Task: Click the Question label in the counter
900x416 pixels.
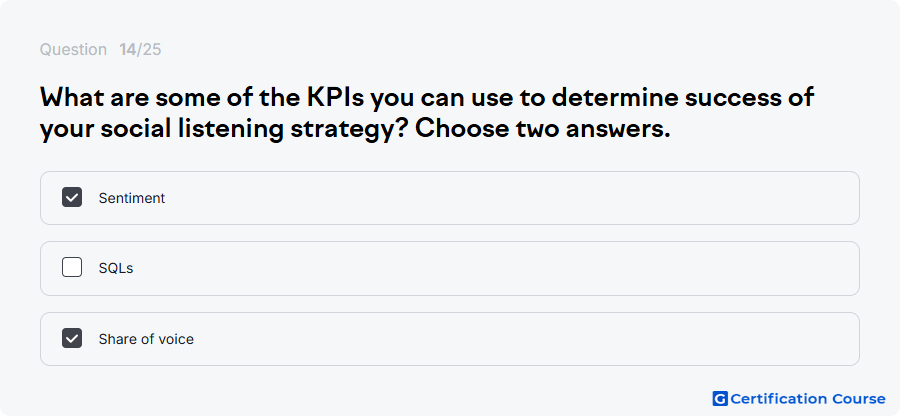Action: pyautogui.click(x=73, y=50)
